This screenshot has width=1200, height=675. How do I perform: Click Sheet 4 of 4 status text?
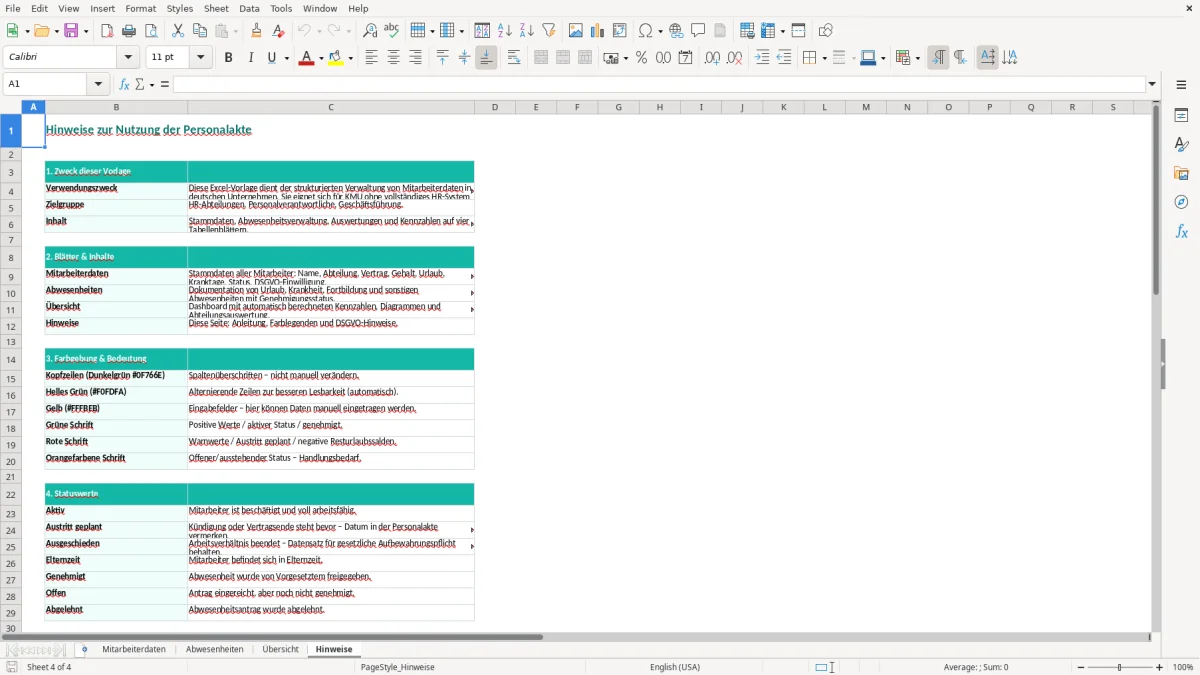coord(49,667)
